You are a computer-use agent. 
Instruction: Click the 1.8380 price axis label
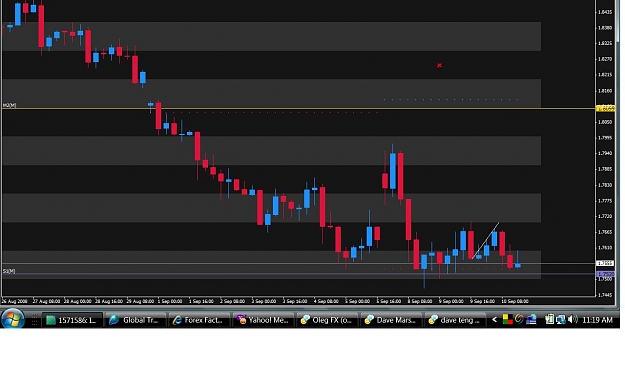tap(605, 28)
